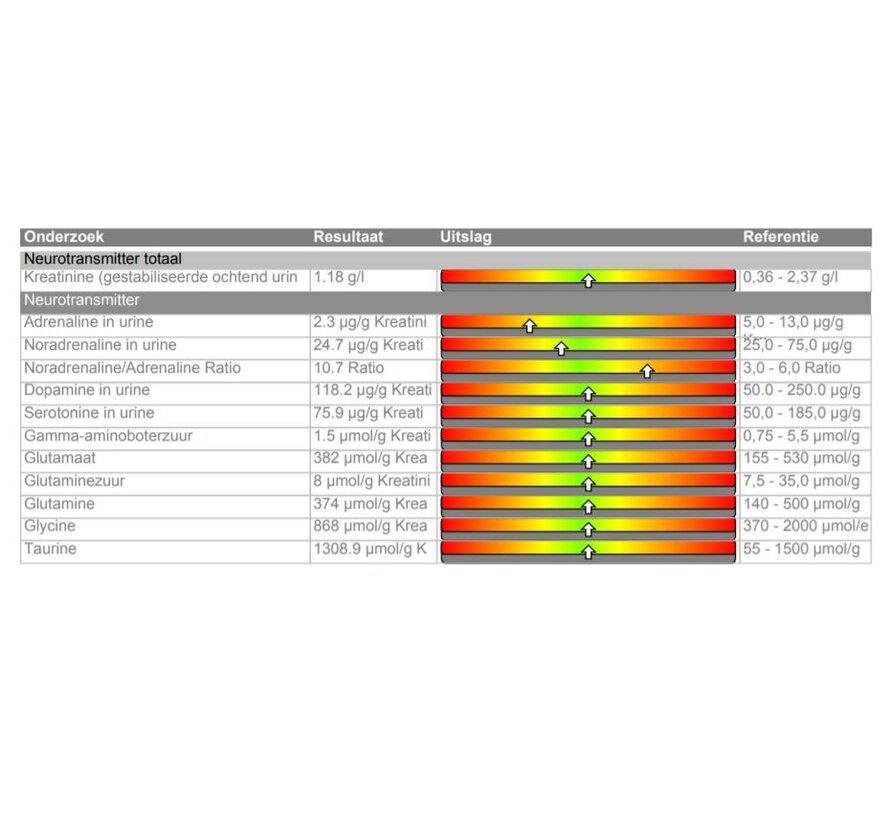
Task: Click the '370 - 2000 µmol/e' reference
Action: (805, 526)
